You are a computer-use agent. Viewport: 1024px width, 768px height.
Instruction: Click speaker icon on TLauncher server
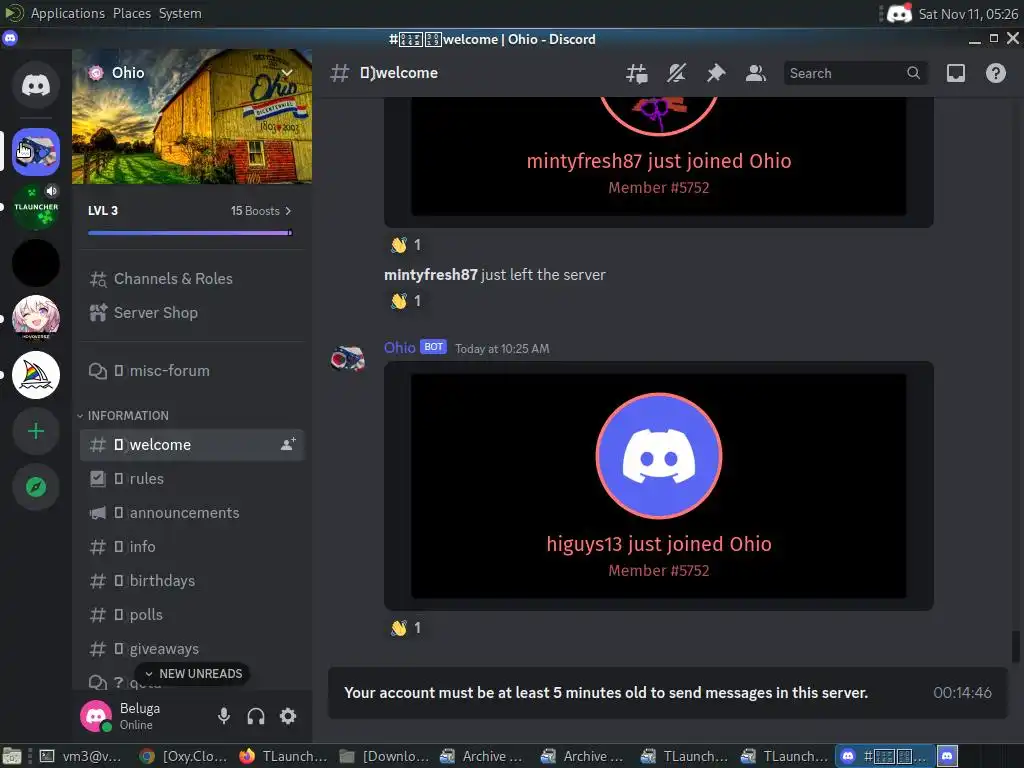point(52,191)
